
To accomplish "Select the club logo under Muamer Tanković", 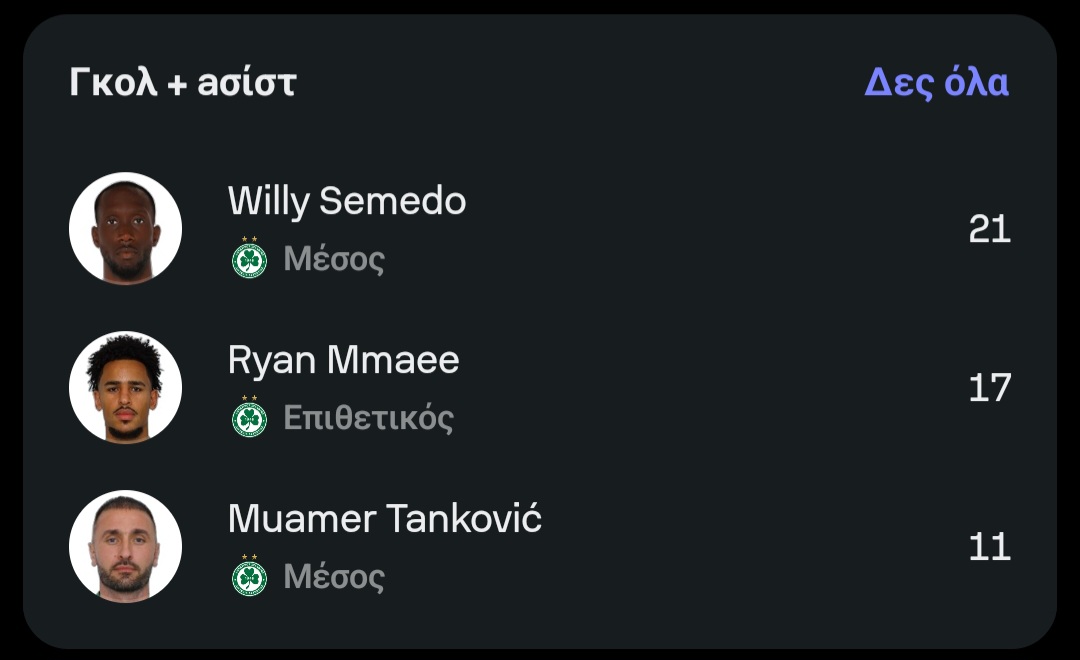I will coord(249,578).
